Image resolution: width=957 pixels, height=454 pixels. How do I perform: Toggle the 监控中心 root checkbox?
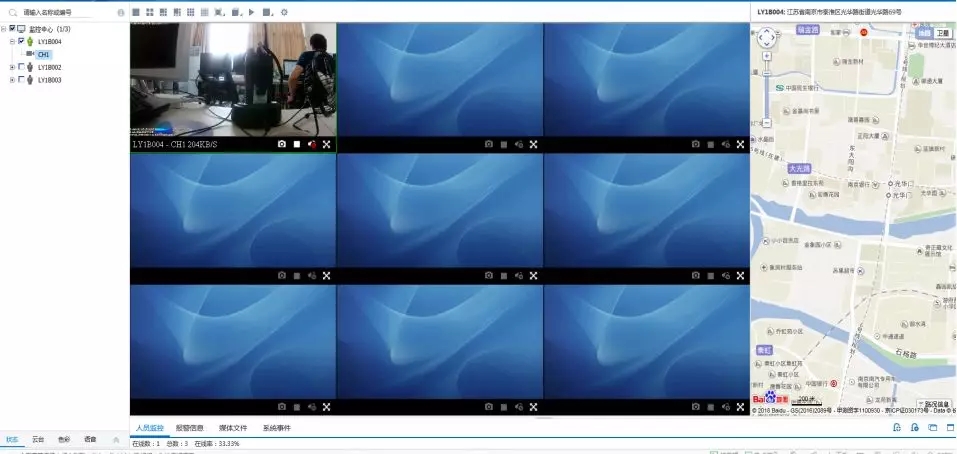pos(12,28)
